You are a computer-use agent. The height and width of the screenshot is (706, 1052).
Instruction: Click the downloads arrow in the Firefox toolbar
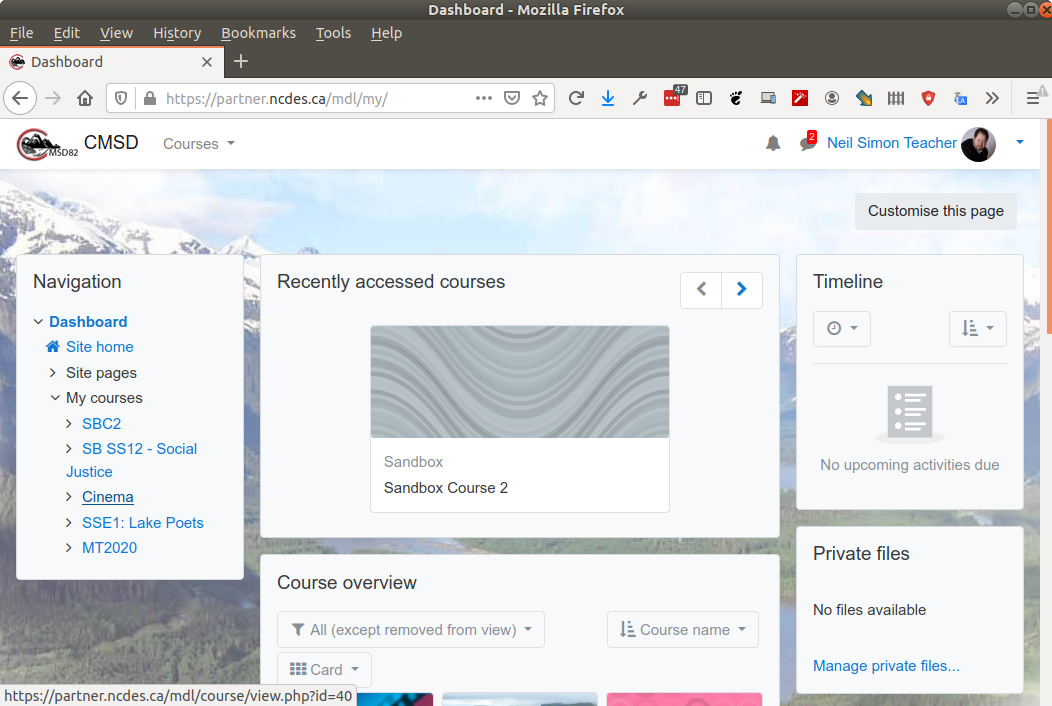[x=608, y=98]
